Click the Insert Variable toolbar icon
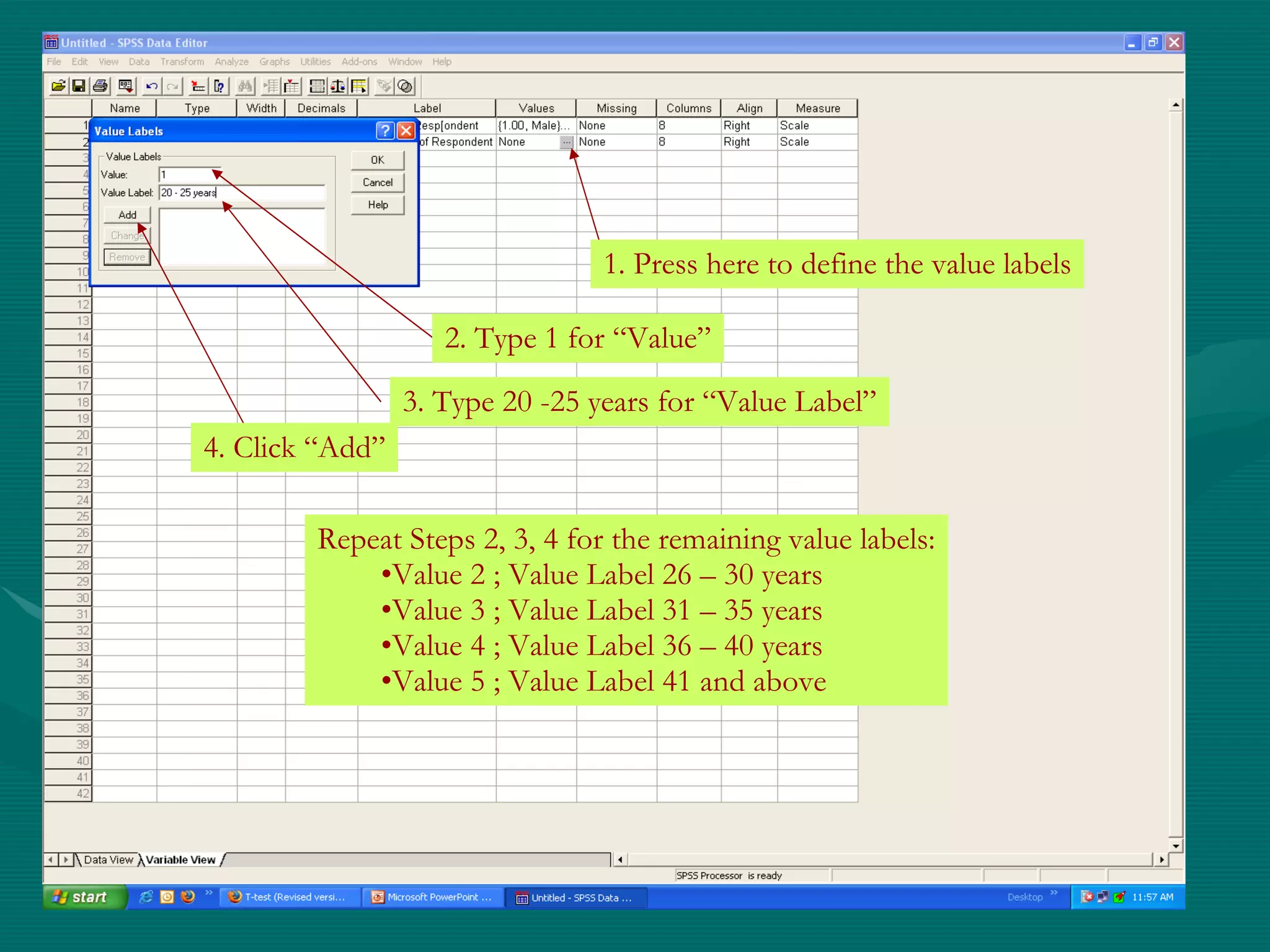 (x=291, y=86)
